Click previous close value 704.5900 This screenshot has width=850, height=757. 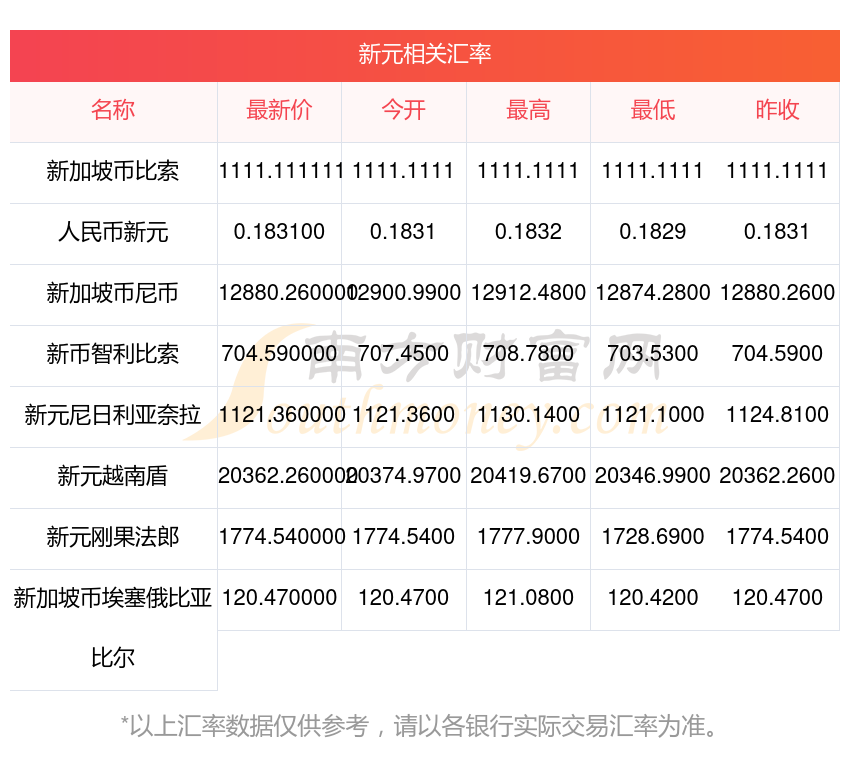click(x=777, y=354)
